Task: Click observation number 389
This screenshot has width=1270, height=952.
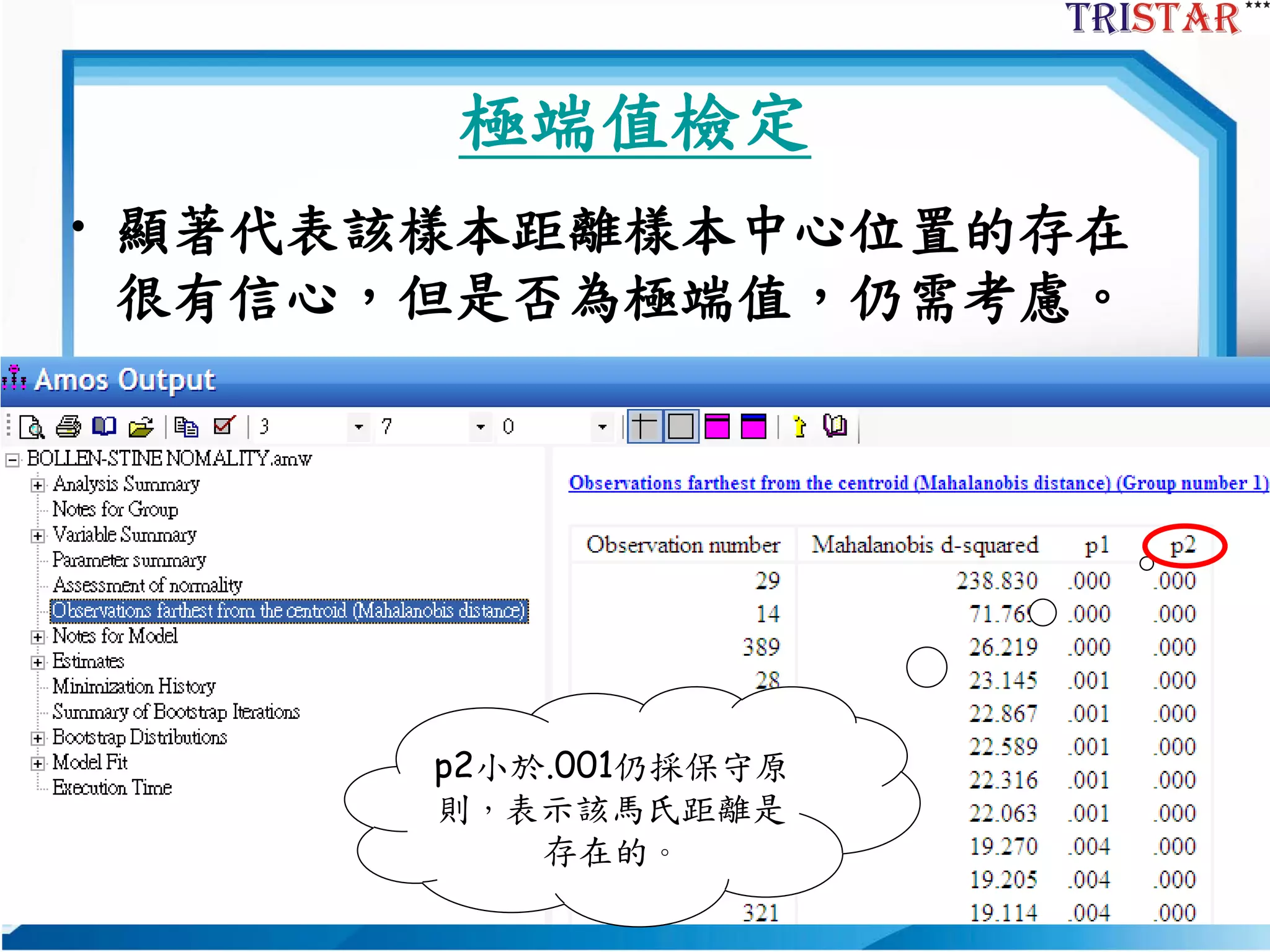Action: click(x=761, y=648)
